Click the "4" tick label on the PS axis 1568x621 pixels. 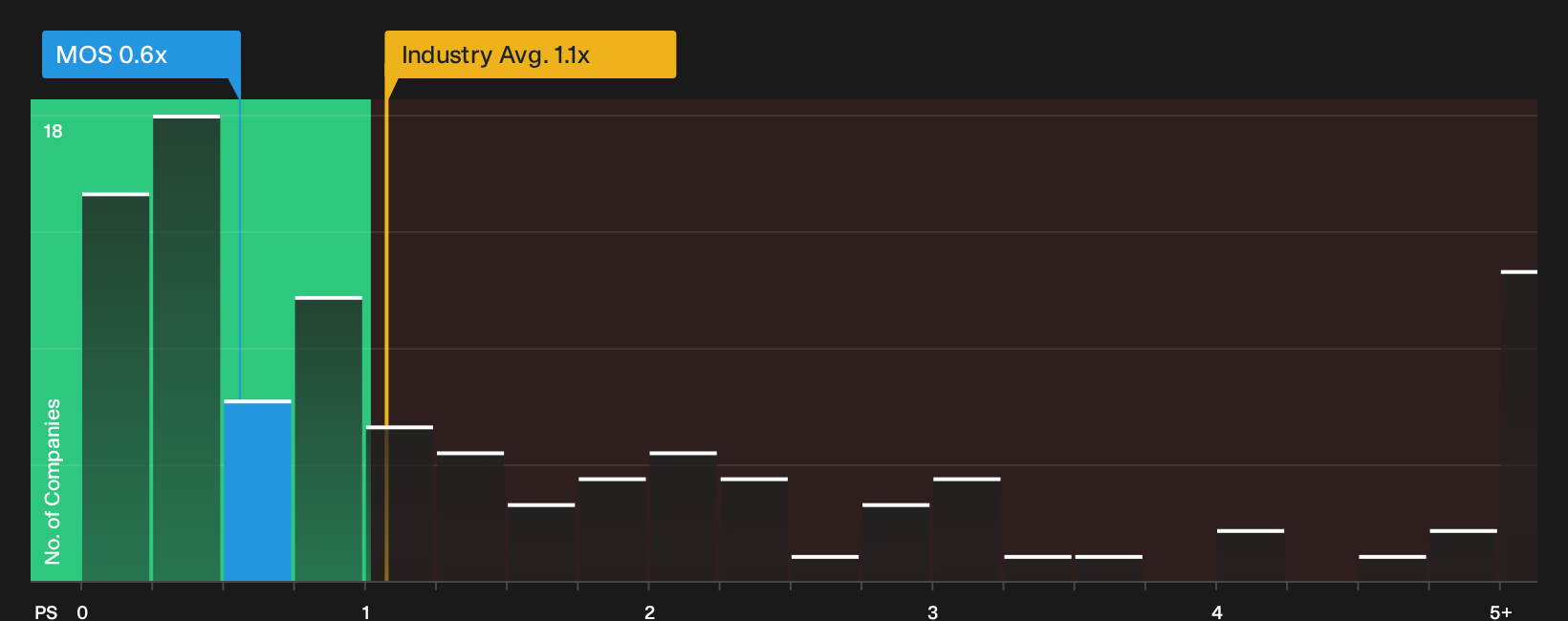click(x=1216, y=612)
